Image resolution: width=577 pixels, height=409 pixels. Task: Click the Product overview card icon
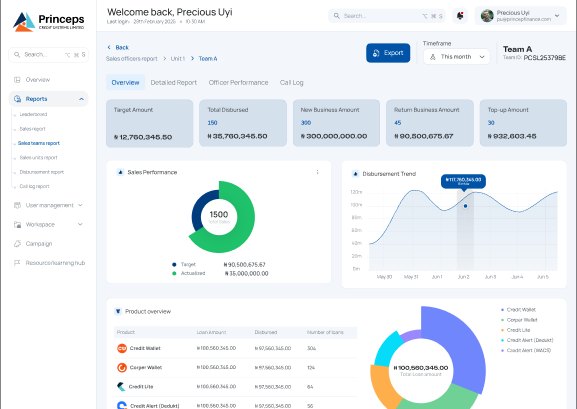coord(118,311)
